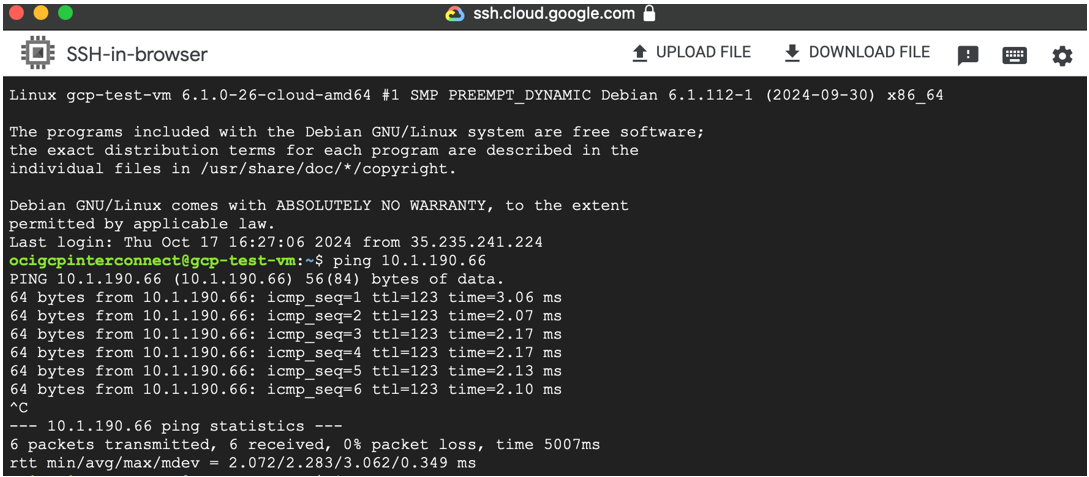Click the padlock icon beside the URL
This screenshot has height=477, width=1089.
[x=649, y=14]
